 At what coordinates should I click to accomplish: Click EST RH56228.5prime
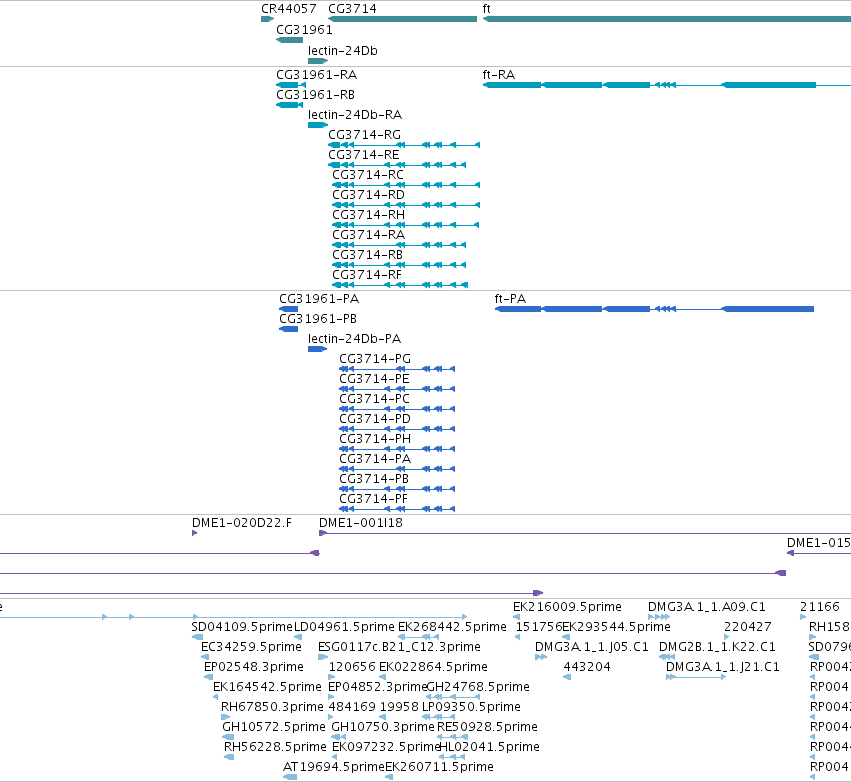[x=275, y=747]
